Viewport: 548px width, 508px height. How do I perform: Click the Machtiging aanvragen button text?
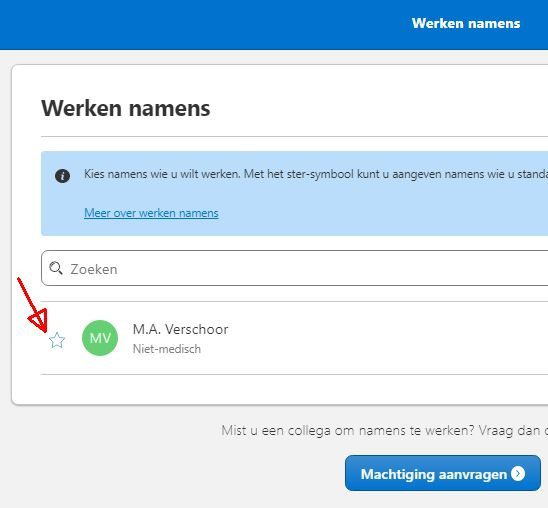tap(434, 474)
